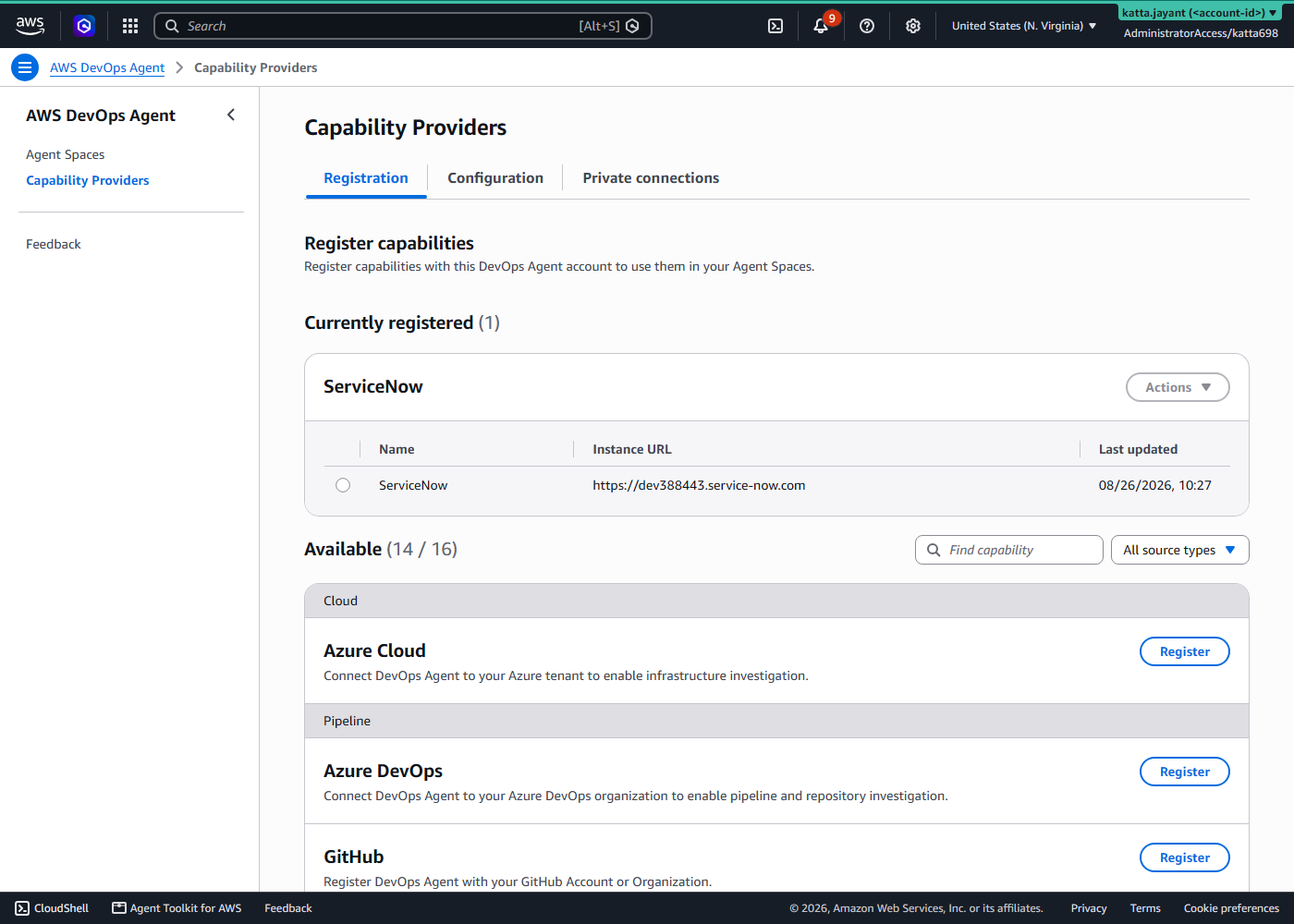The width and height of the screenshot is (1294, 924).
Task: Follow the AWS DevOps Agent breadcrumb link
Action: [107, 67]
